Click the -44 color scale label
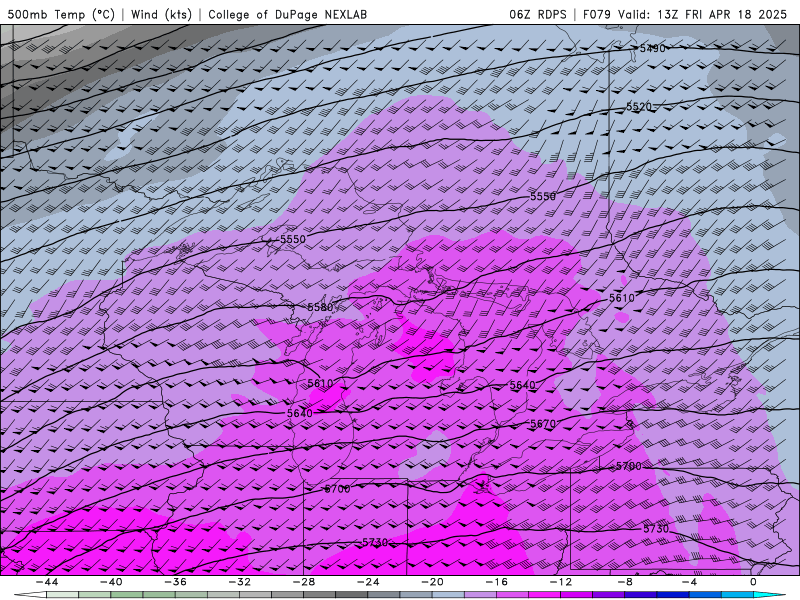This screenshot has width=800, height=600. click(46, 582)
